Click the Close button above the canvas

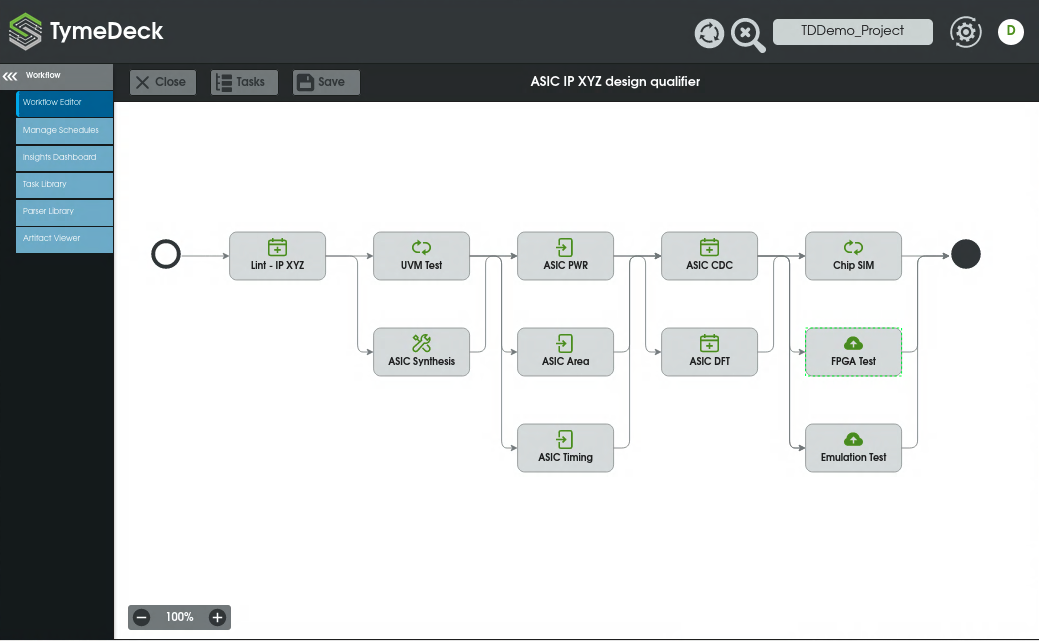162,82
